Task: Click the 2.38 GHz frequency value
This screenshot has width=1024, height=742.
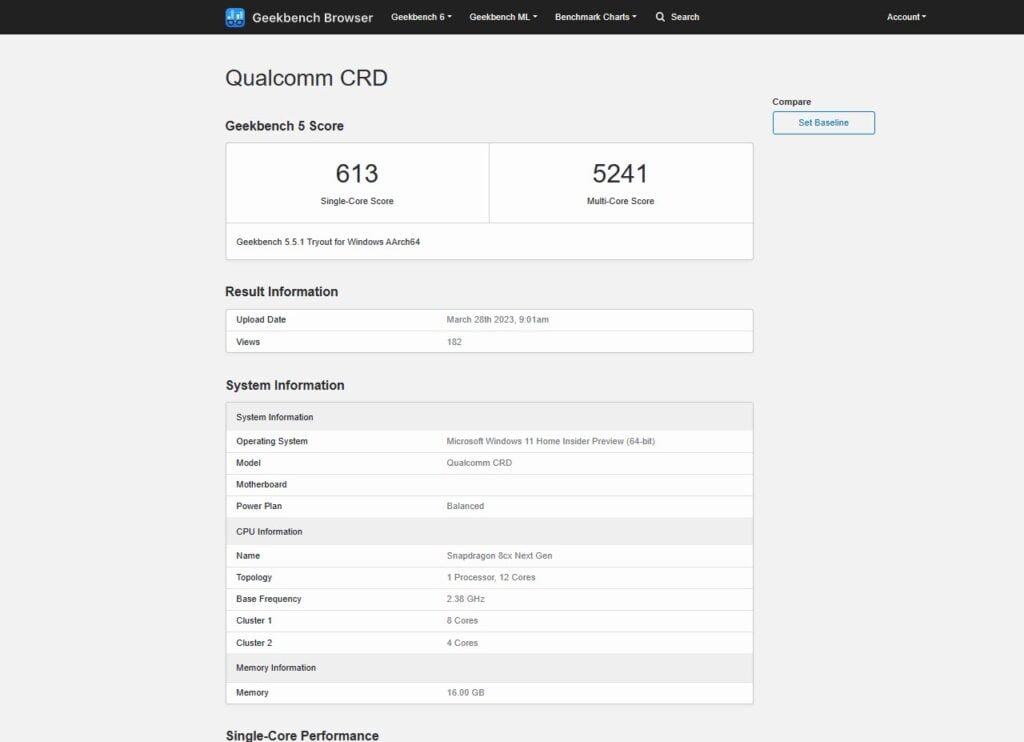Action: pyautogui.click(x=466, y=598)
